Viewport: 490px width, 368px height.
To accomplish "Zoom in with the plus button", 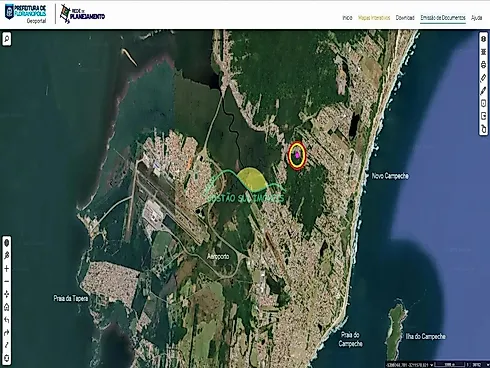I will [x=7, y=269].
